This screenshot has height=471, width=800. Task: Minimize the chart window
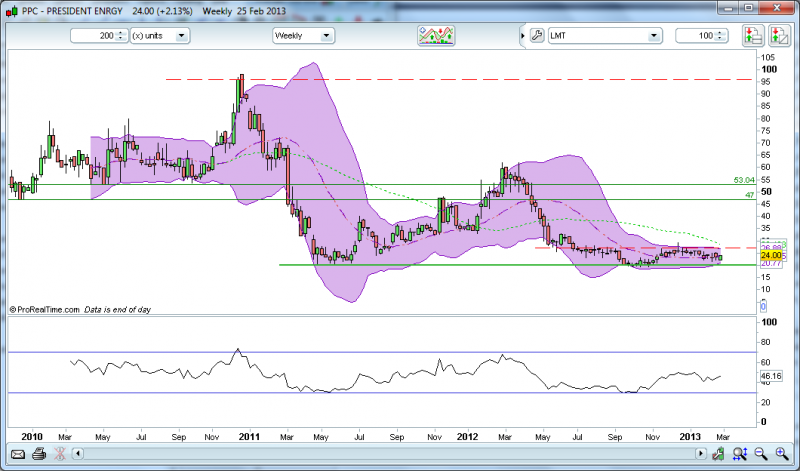728,8
